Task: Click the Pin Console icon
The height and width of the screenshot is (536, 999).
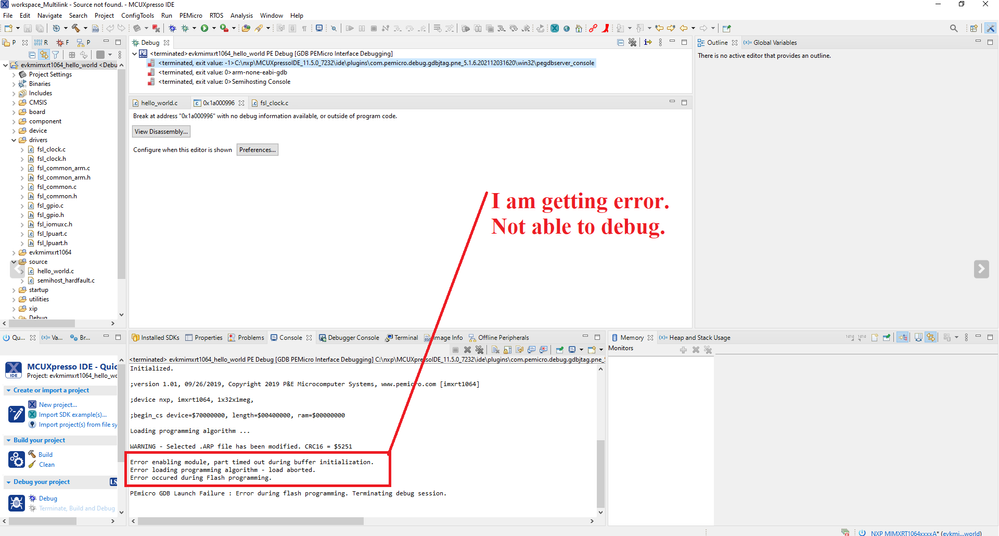Action: pyautogui.click(x=559, y=349)
